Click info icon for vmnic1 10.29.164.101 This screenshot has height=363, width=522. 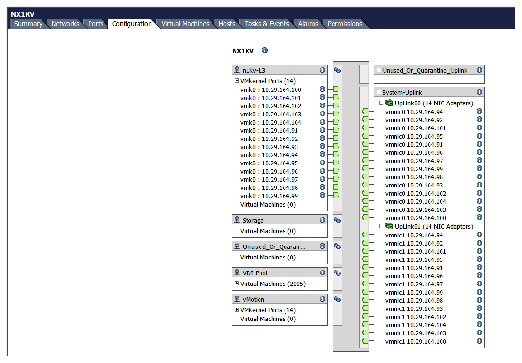pos(479,251)
